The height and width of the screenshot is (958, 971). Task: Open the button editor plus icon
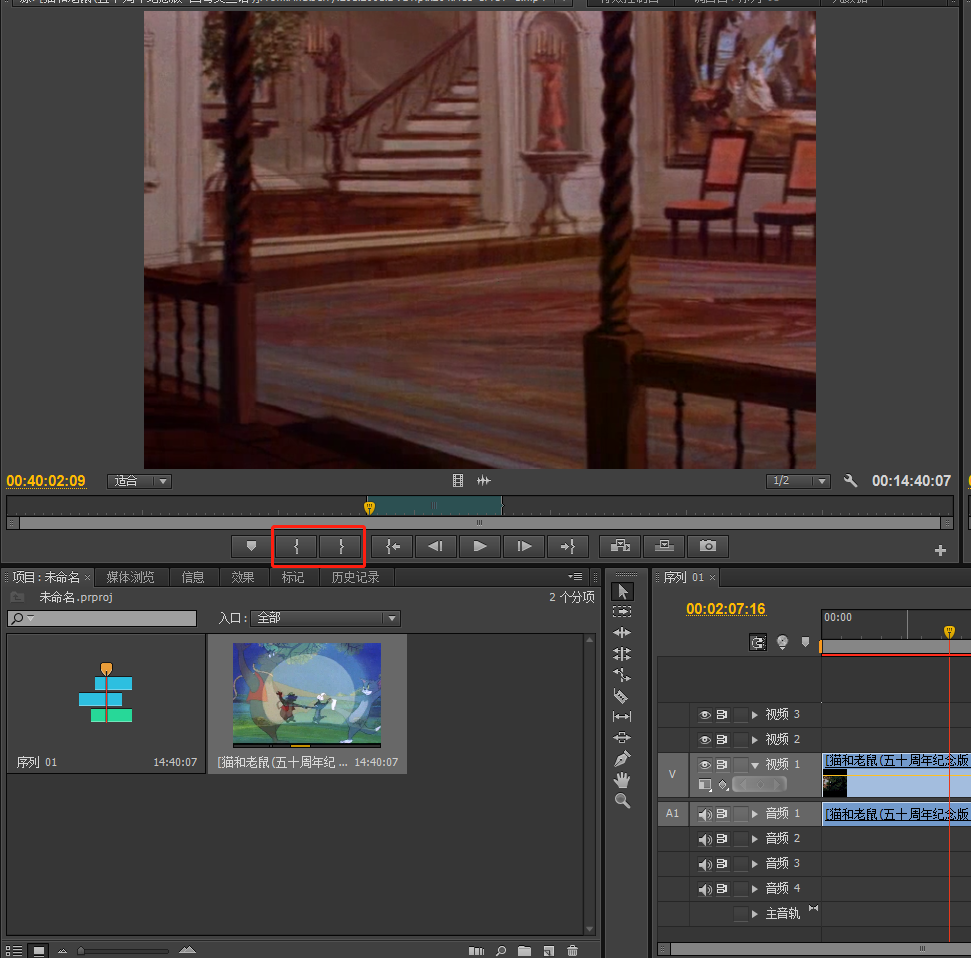coord(940,551)
